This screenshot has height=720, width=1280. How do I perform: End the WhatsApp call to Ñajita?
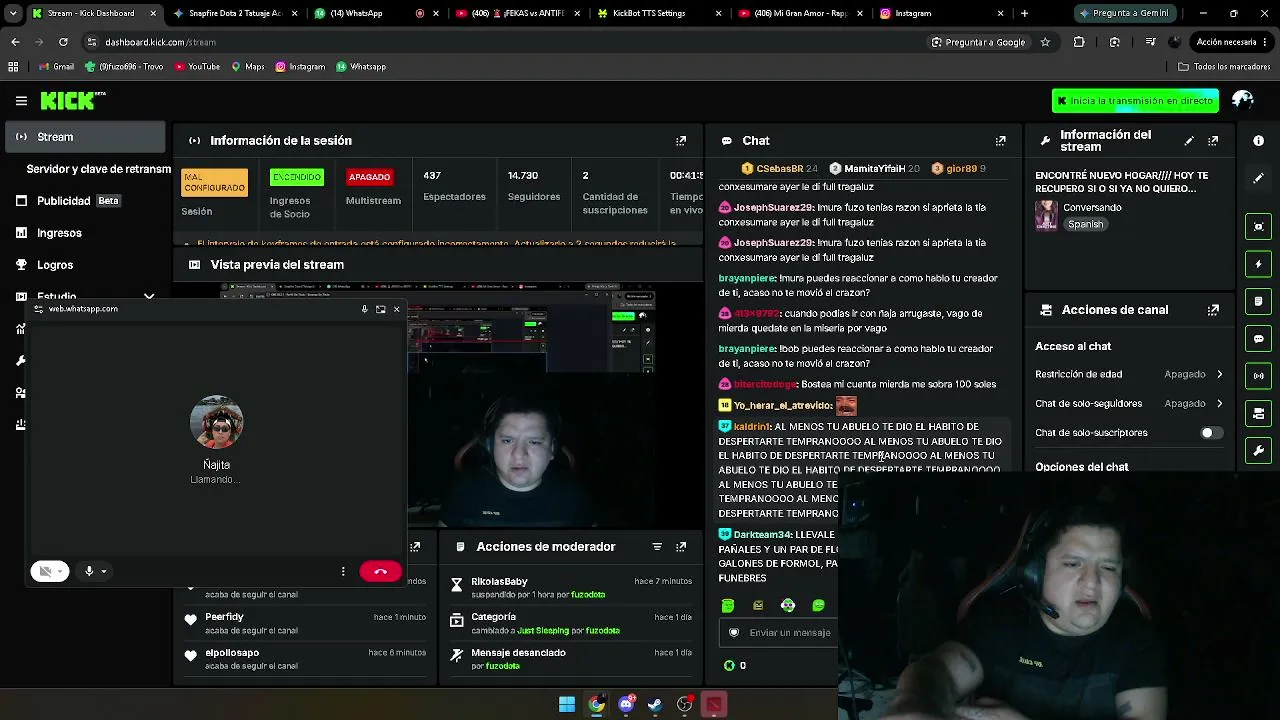click(380, 571)
